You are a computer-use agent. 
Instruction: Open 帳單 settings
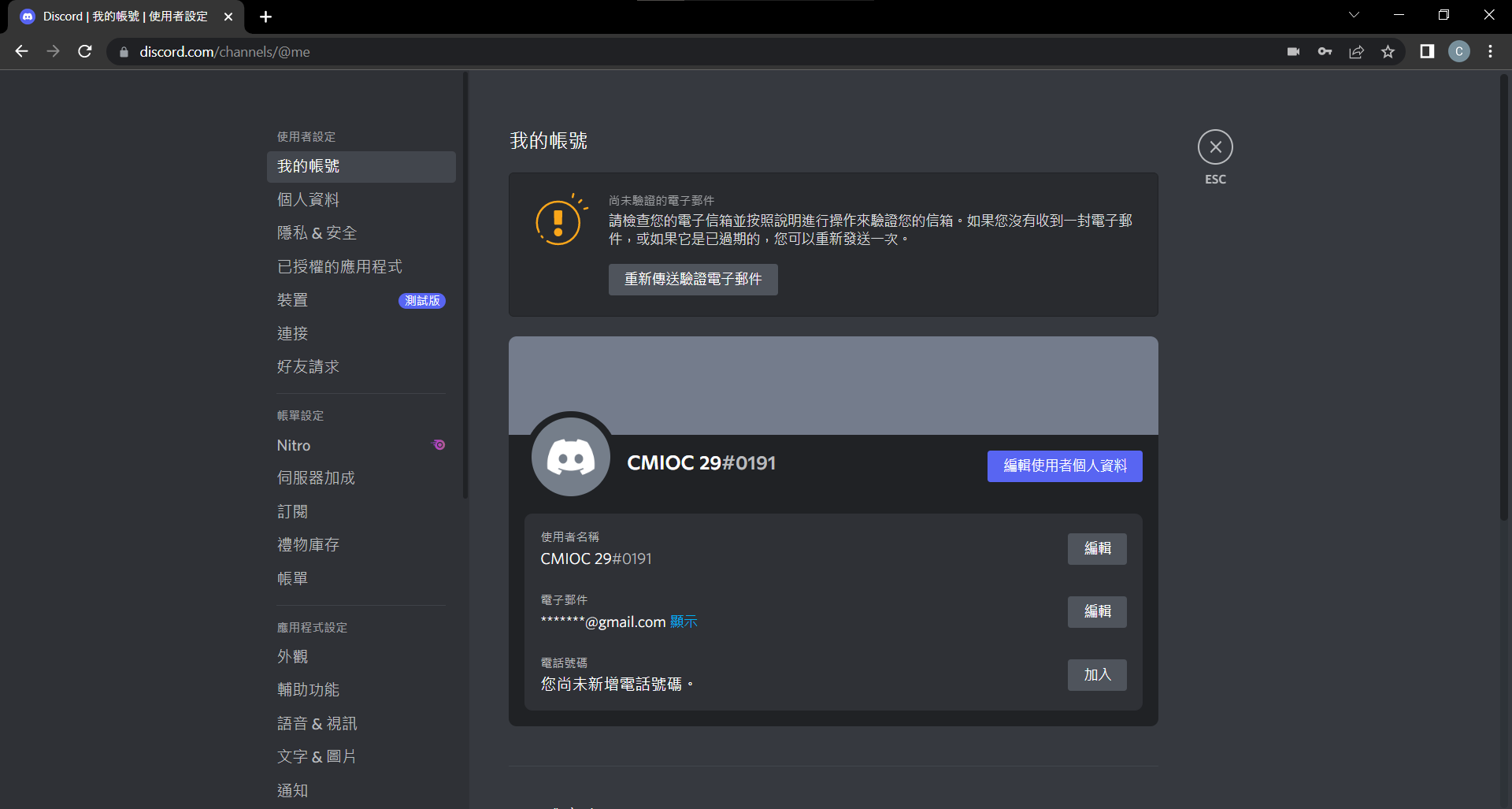361,579
